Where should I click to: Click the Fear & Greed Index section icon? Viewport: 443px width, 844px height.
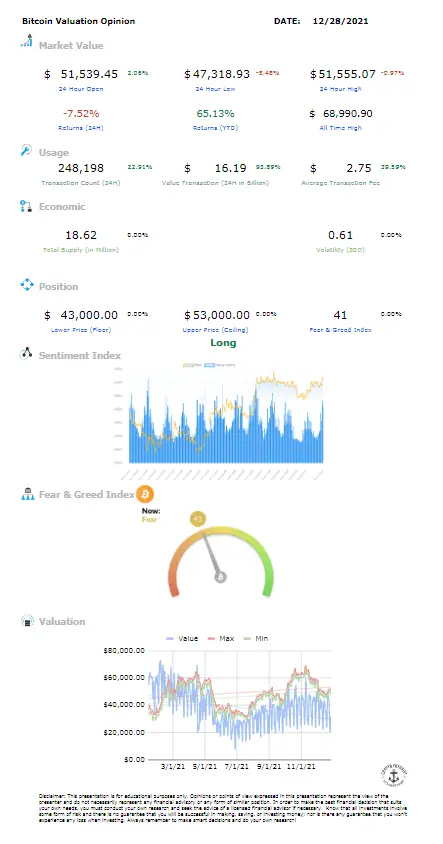[27, 494]
